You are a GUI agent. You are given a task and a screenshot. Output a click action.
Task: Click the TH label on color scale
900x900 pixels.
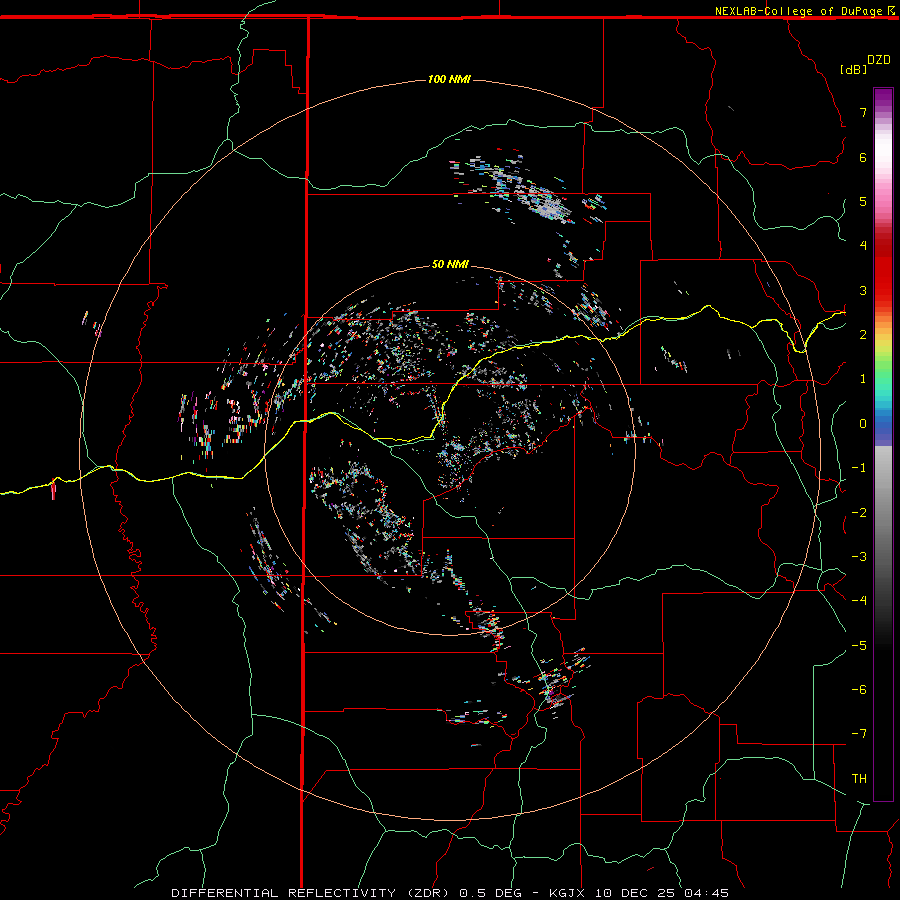click(859, 778)
